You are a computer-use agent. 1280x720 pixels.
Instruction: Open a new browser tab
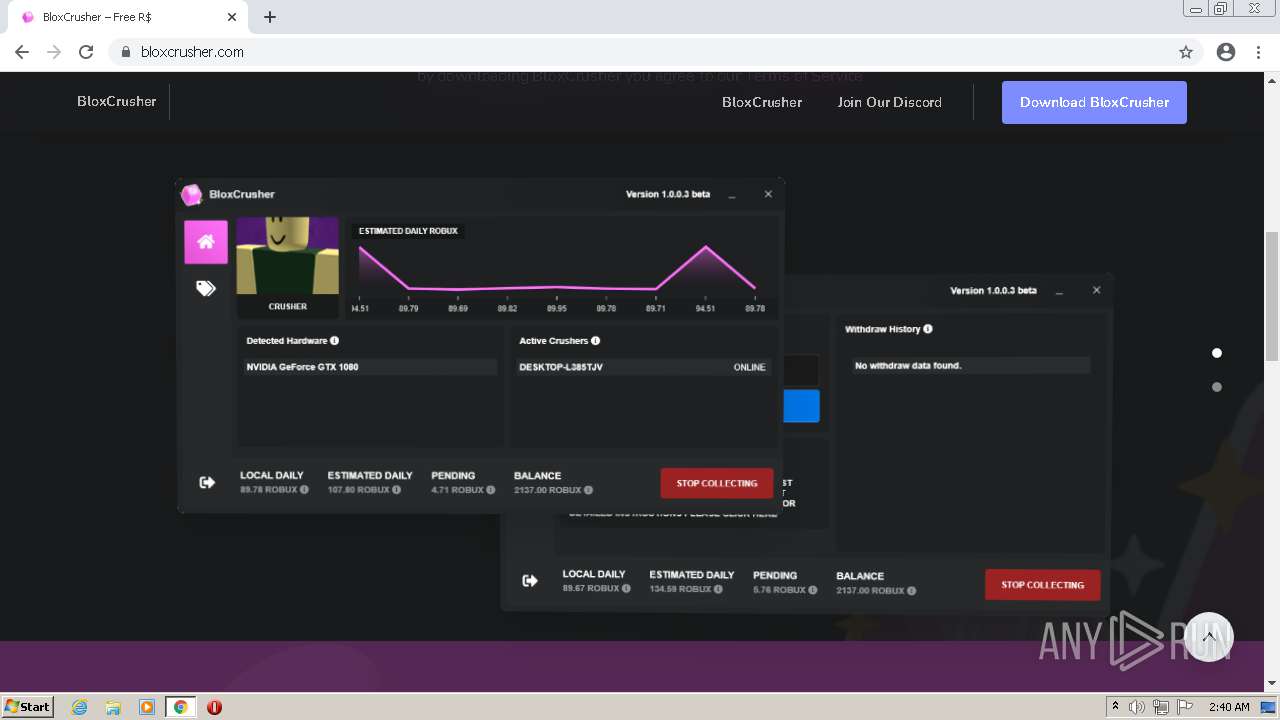tap(270, 17)
